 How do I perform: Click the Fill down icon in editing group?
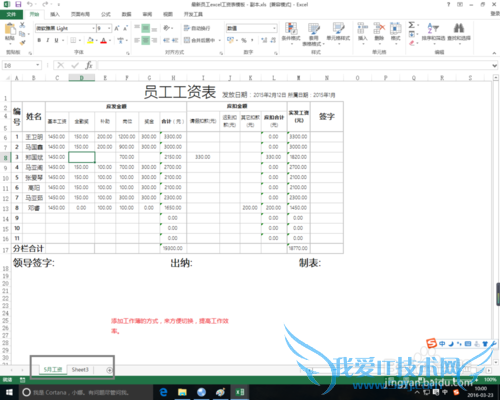click(x=412, y=34)
